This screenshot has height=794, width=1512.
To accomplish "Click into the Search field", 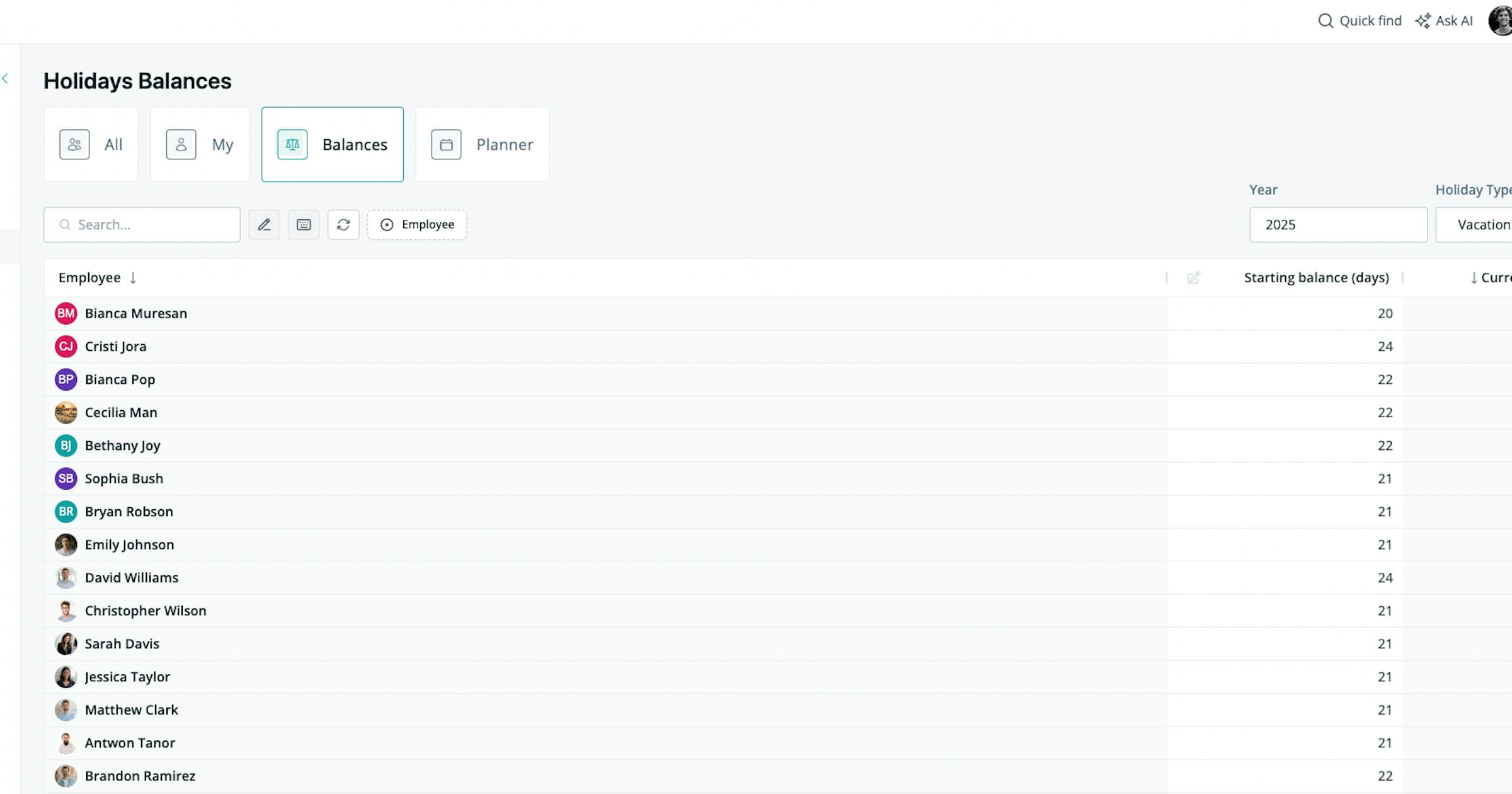I will (142, 224).
